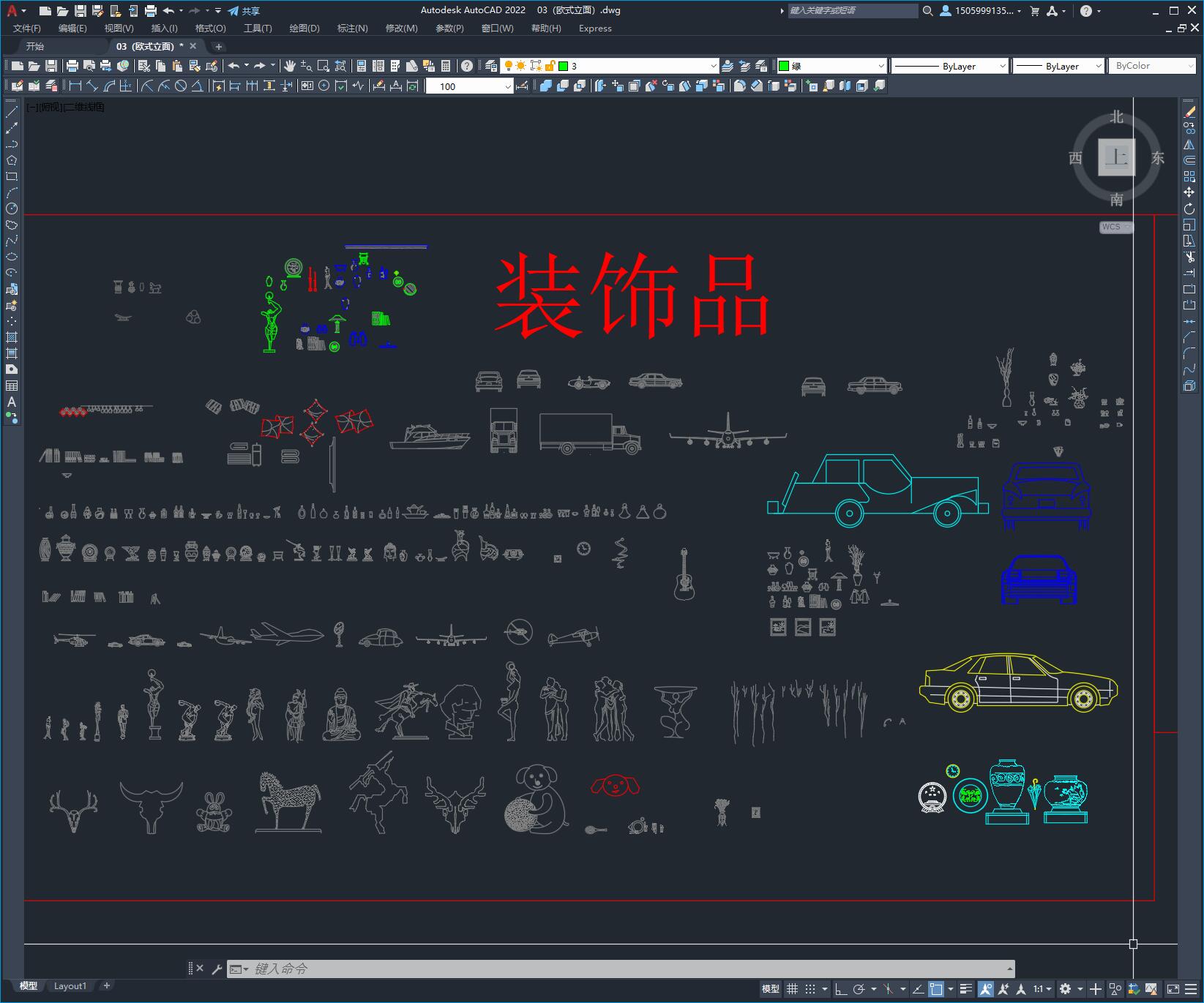This screenshot has width=1204, height=1003.
Task: Open the Hatch tool
Action: click(x=12, y=336)
